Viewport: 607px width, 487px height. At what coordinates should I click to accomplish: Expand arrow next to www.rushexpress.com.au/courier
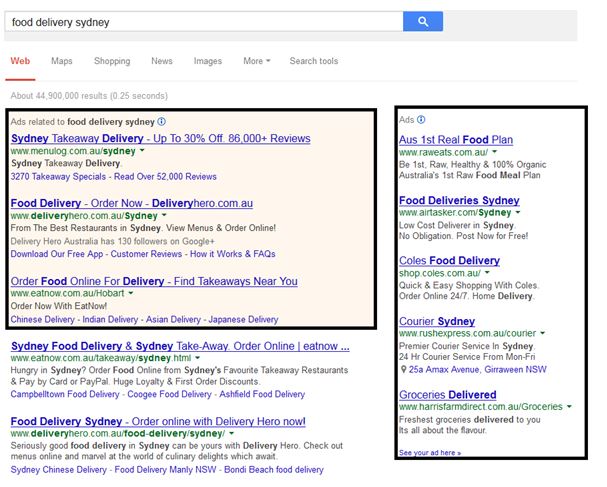[542, 333]
